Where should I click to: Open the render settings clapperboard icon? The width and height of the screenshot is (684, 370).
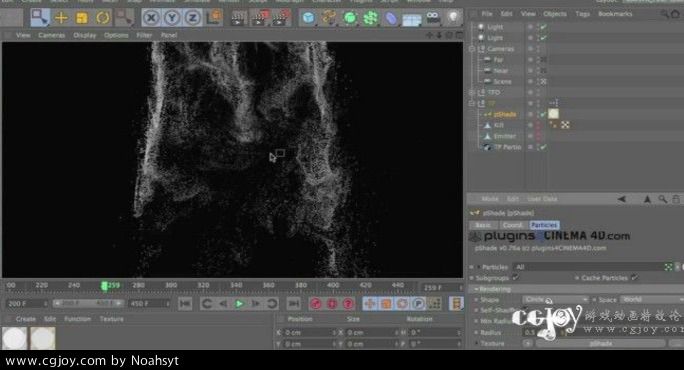point(280,18)
